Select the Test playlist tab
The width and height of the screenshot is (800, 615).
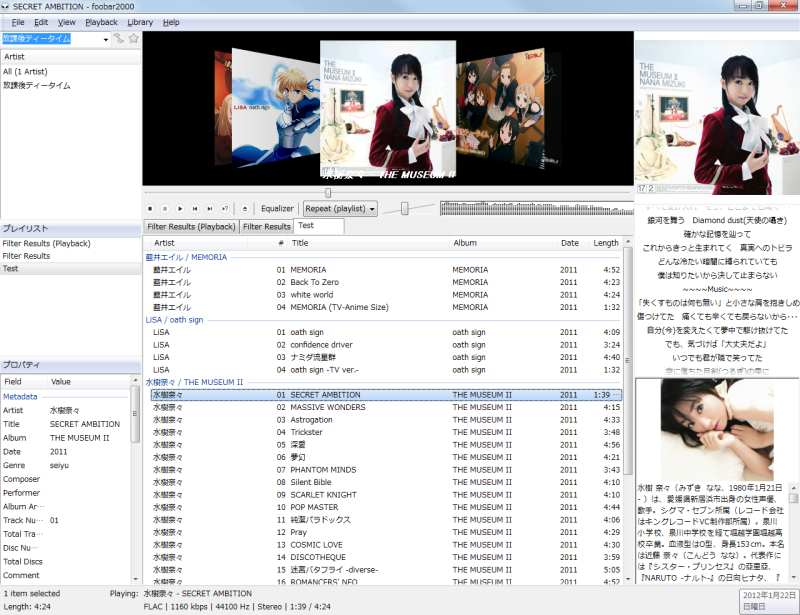click(319, 226)
